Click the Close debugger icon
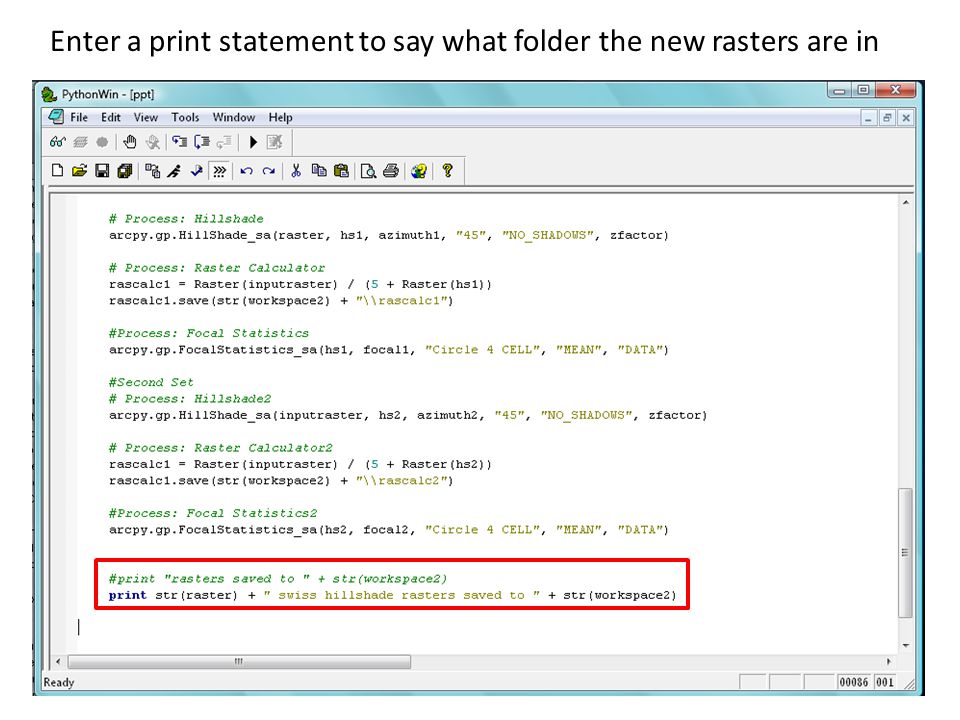The image size is (960, 720). click(x=275, y=142)
